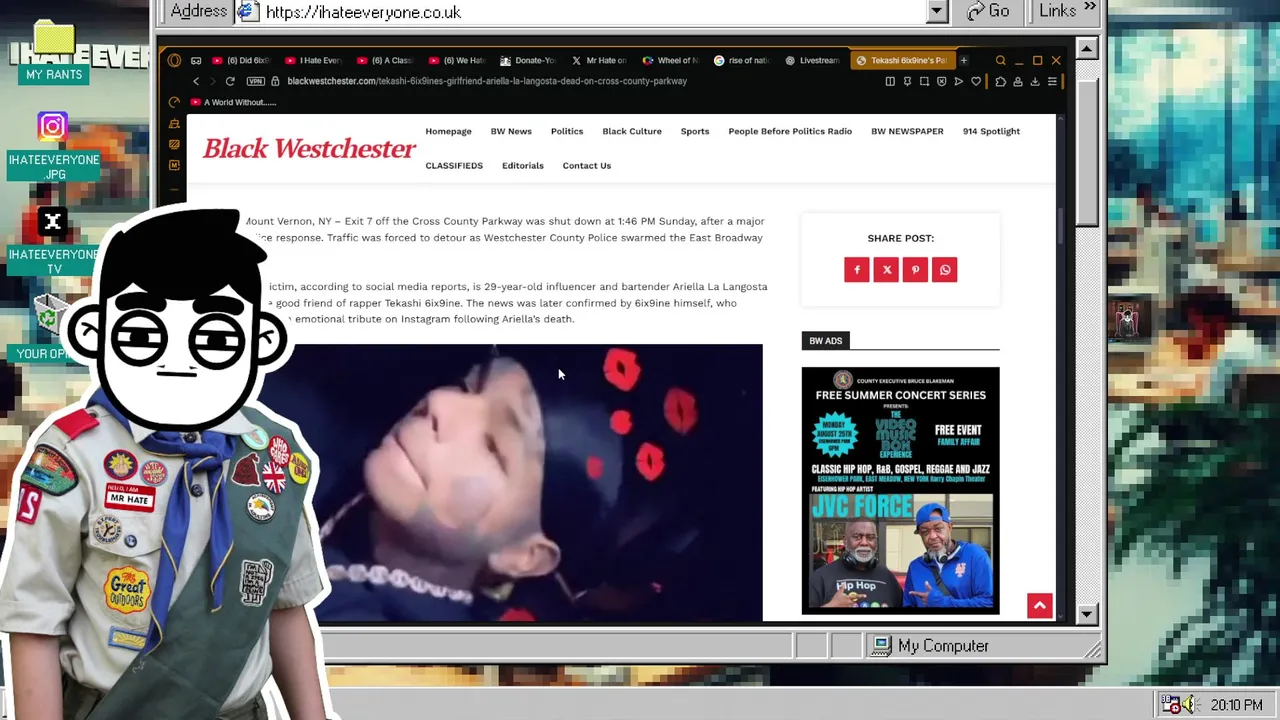This screenshot has height=720, width=1280.
Task: Open the extensions cube icon
Action: tap(1000, 81)
